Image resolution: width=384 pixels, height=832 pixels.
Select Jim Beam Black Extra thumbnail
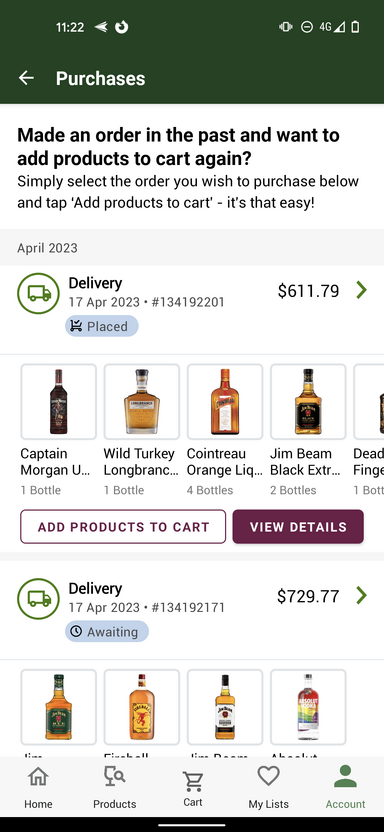(x=308, y=402)
